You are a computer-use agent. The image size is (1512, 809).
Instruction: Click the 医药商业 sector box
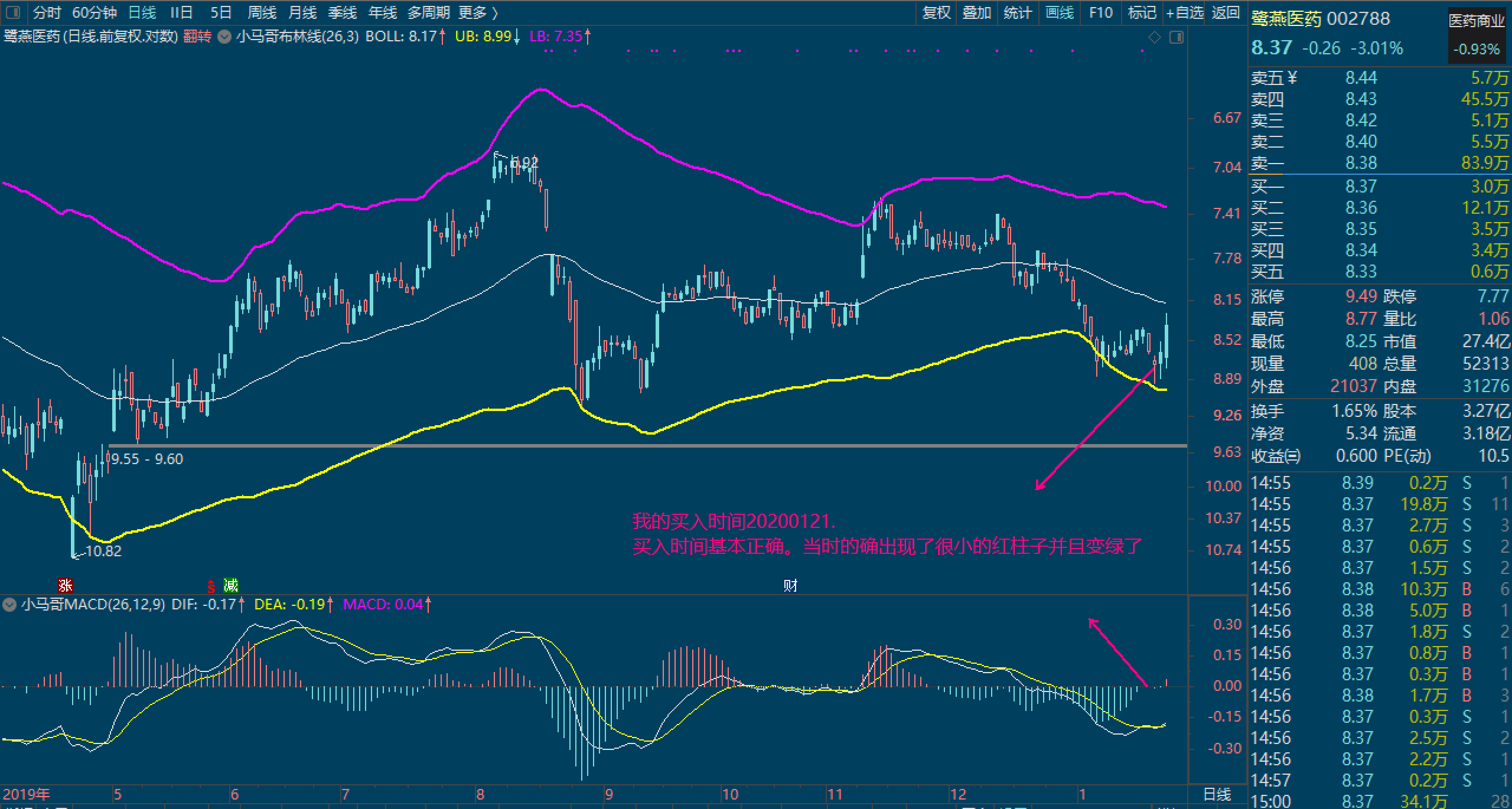point(1476,35)
